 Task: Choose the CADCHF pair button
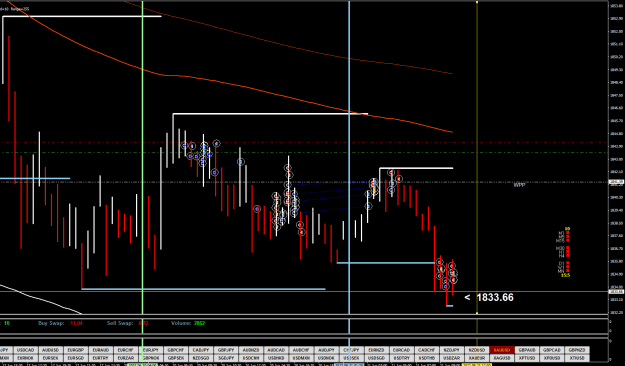tap(426, 350)
